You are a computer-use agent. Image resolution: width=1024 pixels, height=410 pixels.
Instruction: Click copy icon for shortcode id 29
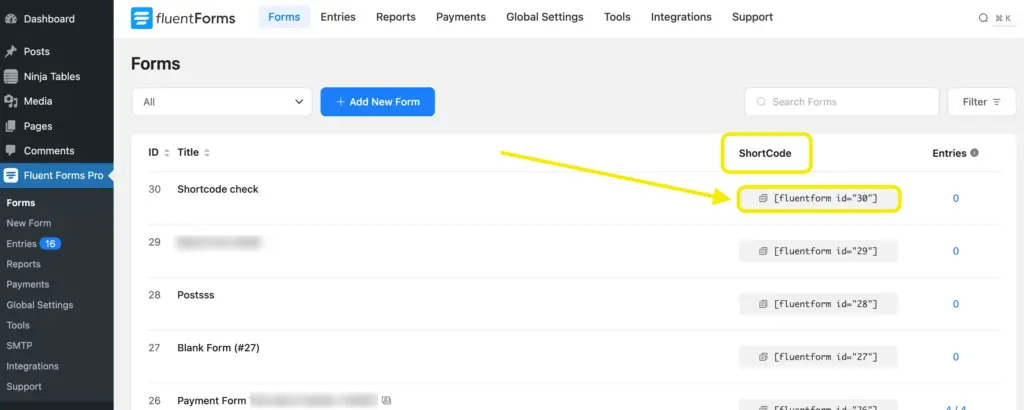point(762,251)
